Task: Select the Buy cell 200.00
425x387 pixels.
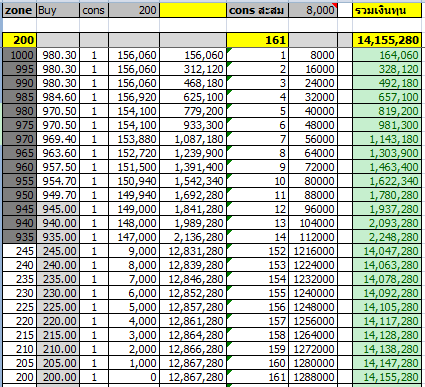Action: (58, 377)
